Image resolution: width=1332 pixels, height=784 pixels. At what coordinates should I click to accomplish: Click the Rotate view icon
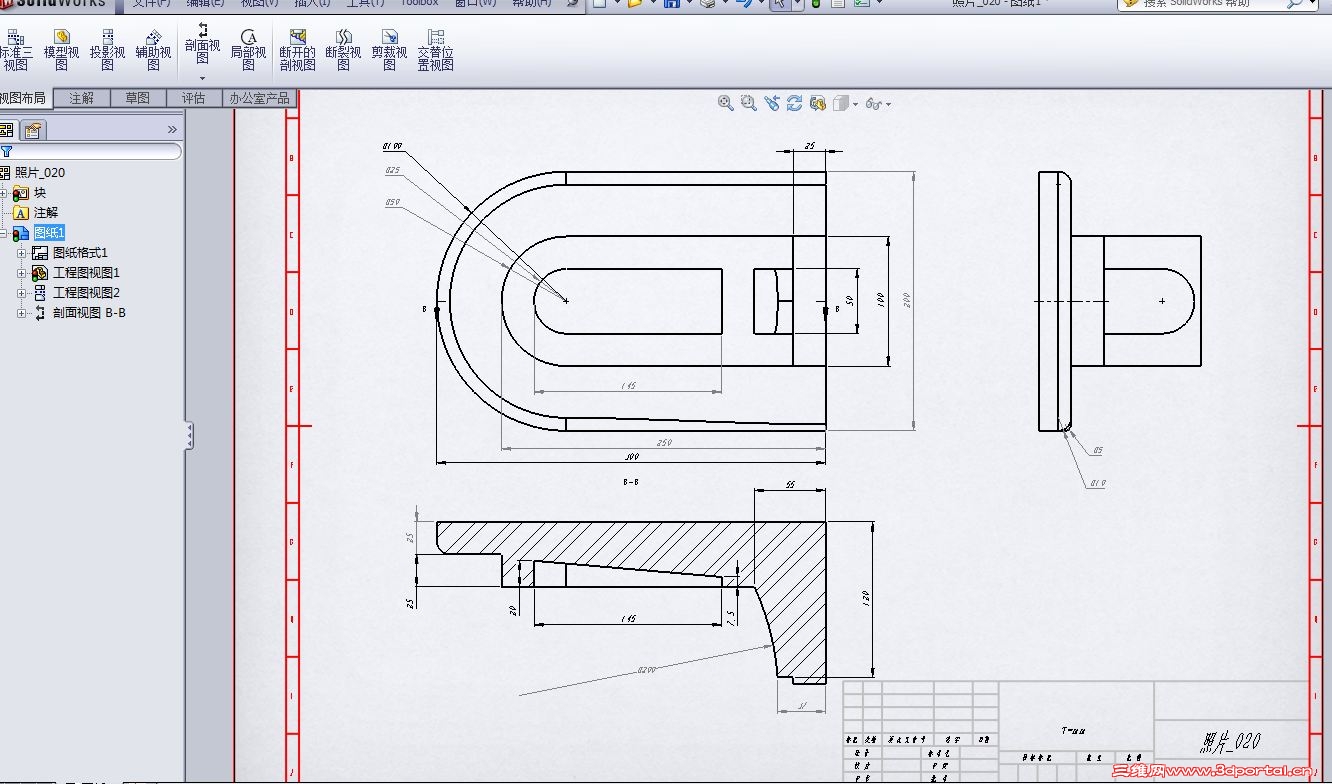tap(794, 103)
